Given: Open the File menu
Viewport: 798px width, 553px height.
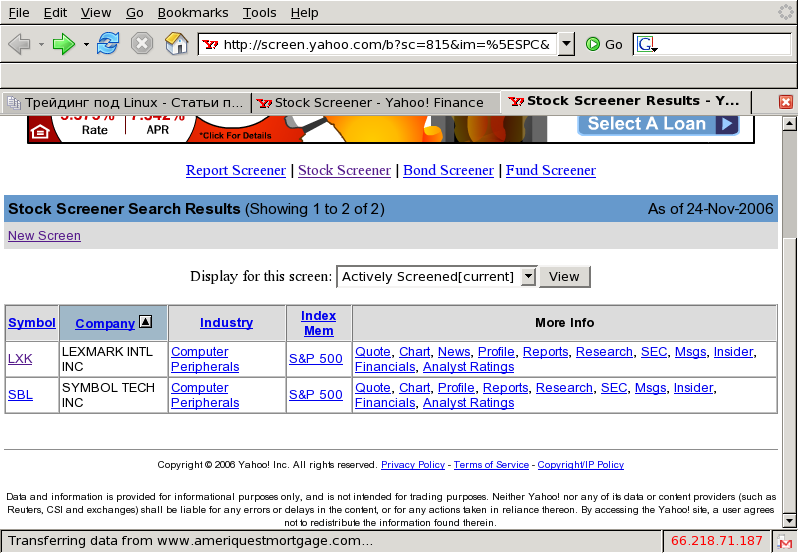Looking at the screenshot, I should [19, 12].
